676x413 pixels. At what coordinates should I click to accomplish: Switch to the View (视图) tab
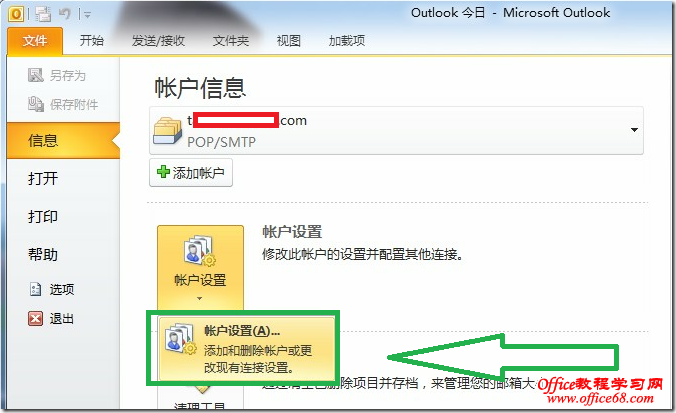[x=288, y=41]
